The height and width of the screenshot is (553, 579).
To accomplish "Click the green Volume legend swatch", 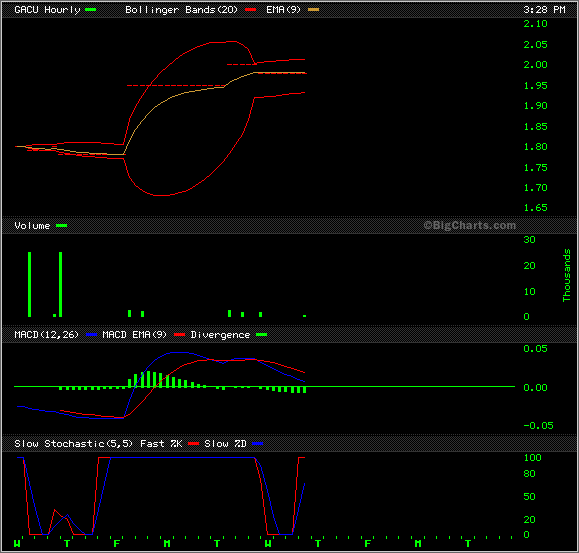I will pos(61,226).
